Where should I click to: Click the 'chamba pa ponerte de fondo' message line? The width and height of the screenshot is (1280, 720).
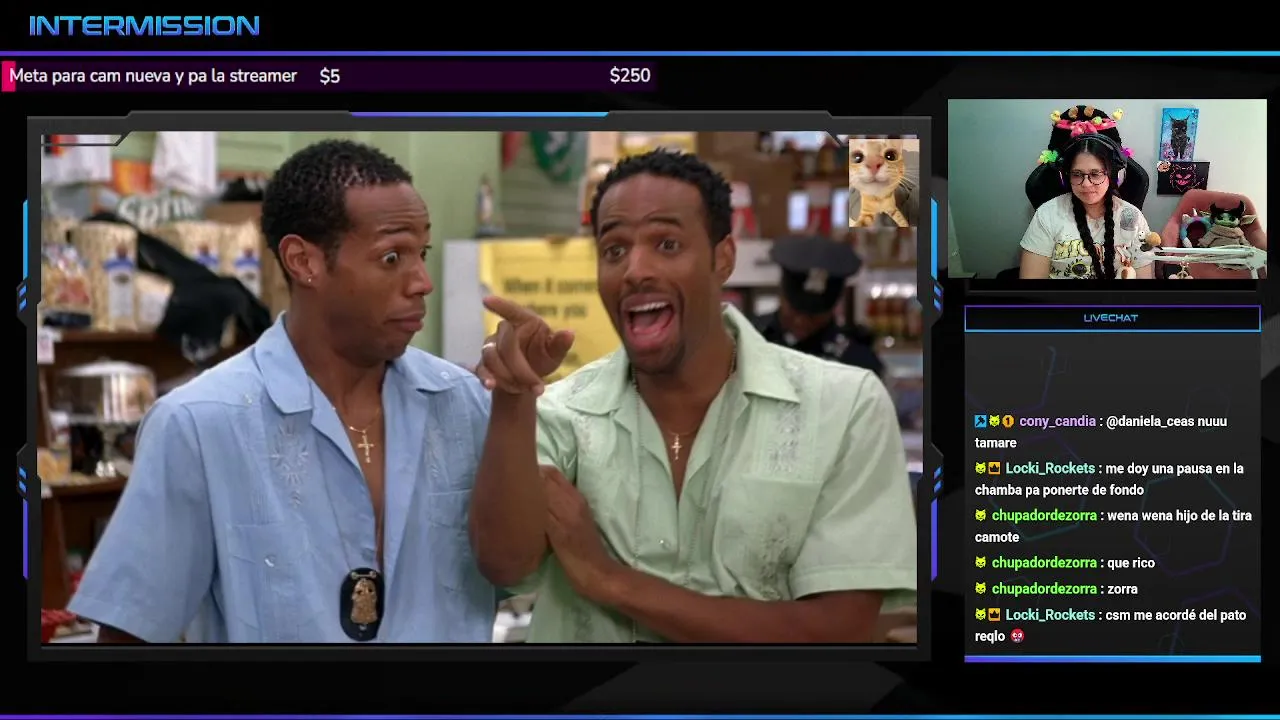pyautogui.click(x=1059, y=489)
